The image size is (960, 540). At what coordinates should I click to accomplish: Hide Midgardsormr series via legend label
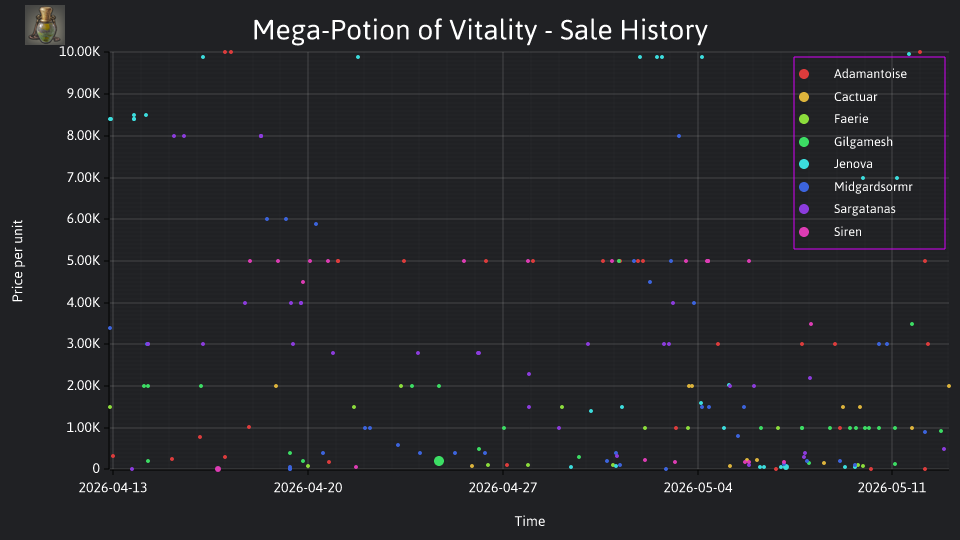click(x=873, y=187)
